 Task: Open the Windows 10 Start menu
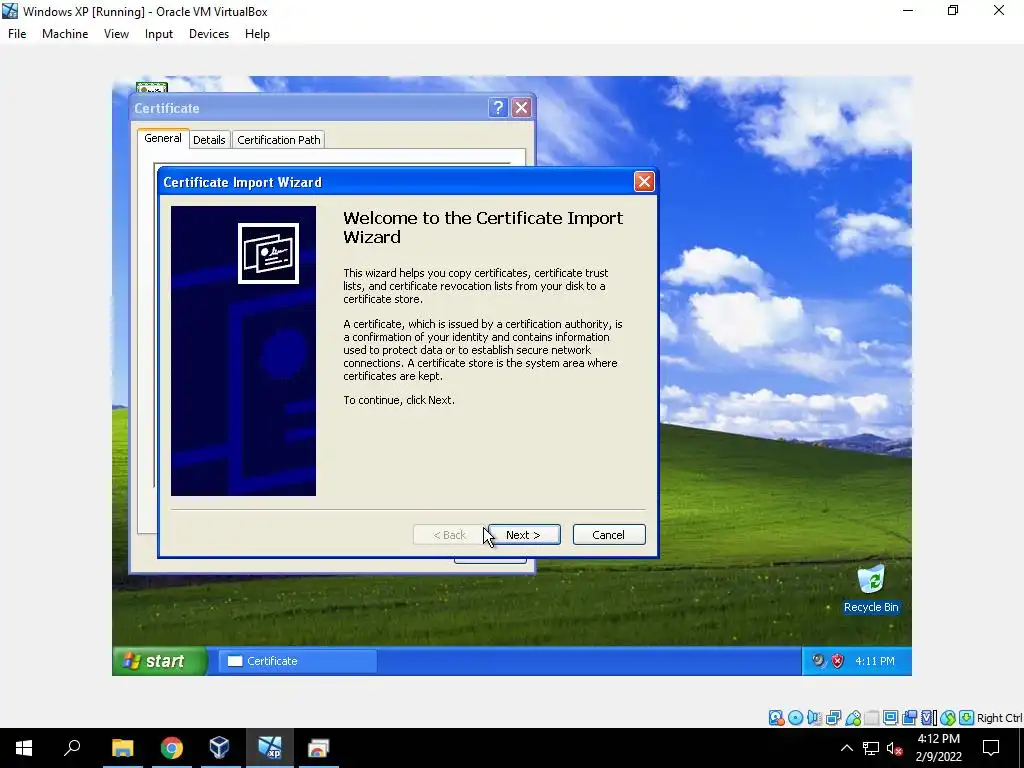coord(24,748)
